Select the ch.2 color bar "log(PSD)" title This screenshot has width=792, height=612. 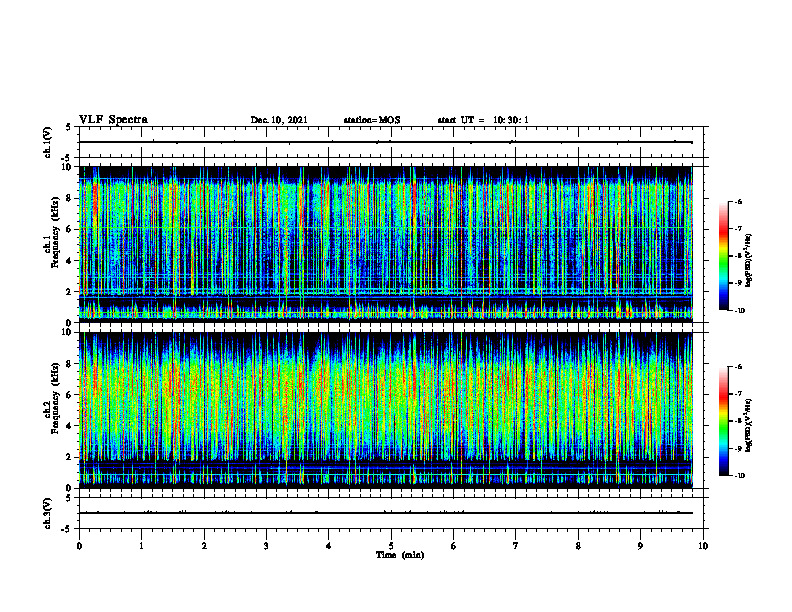pyautogui.click(x=749, y=425)
